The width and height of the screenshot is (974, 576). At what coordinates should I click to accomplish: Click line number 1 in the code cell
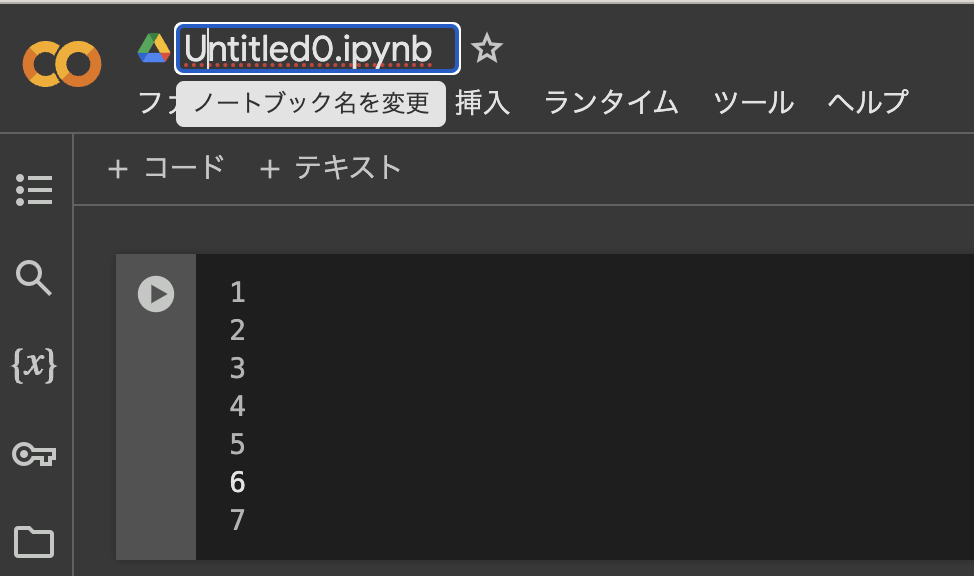pyautogui.click(x=237, y=293)
